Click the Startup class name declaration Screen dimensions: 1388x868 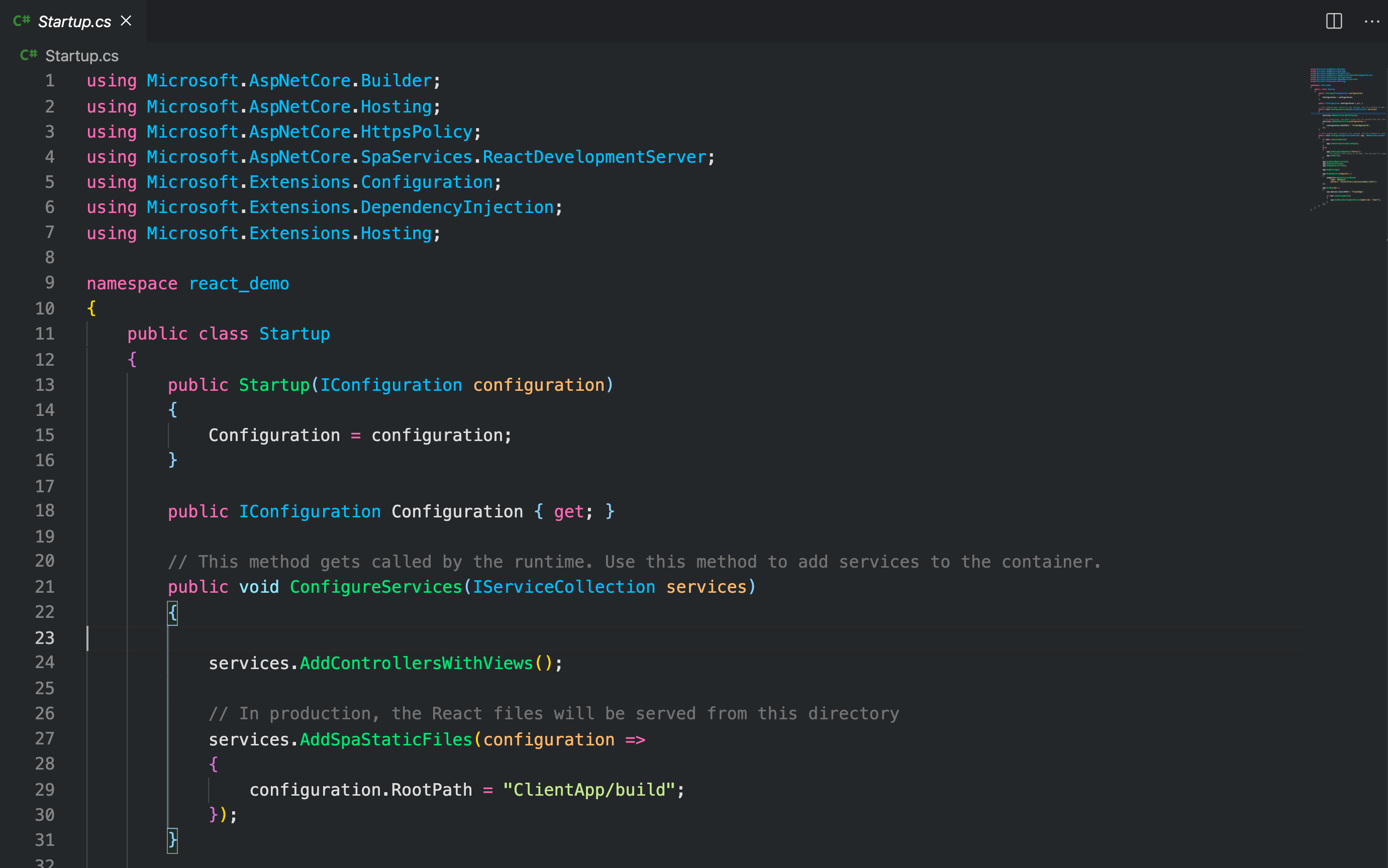click(x=294, y=334)
